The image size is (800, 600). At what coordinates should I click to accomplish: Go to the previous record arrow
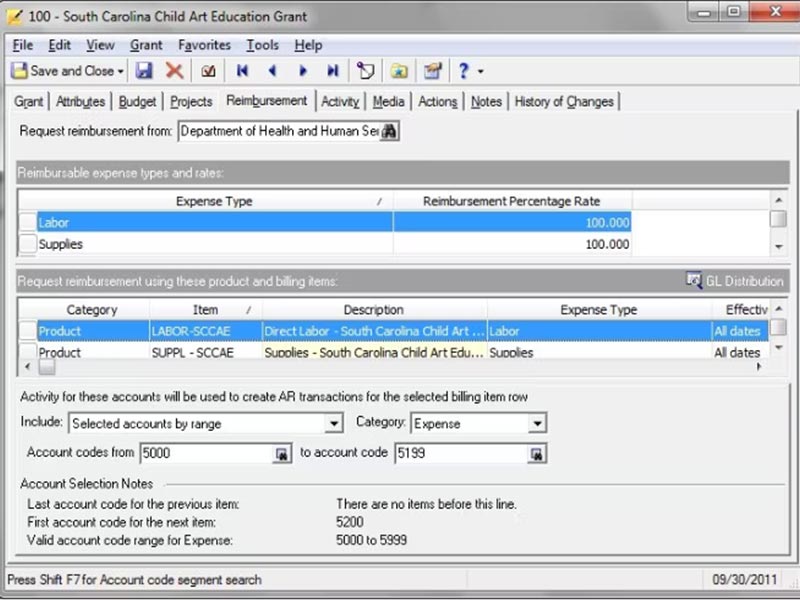[272, 71]
